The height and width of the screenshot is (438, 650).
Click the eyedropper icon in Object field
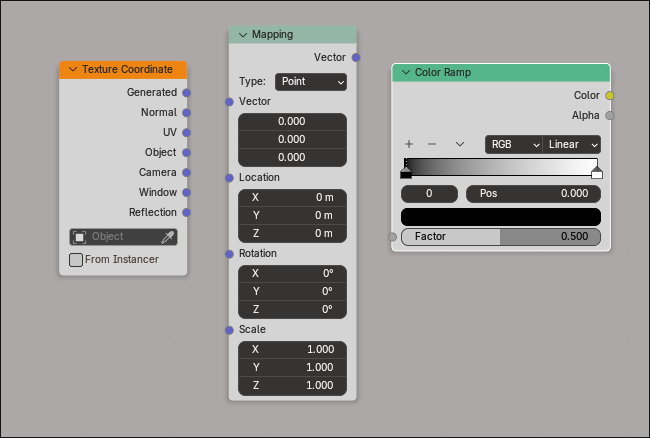click(x=167, y=237)
